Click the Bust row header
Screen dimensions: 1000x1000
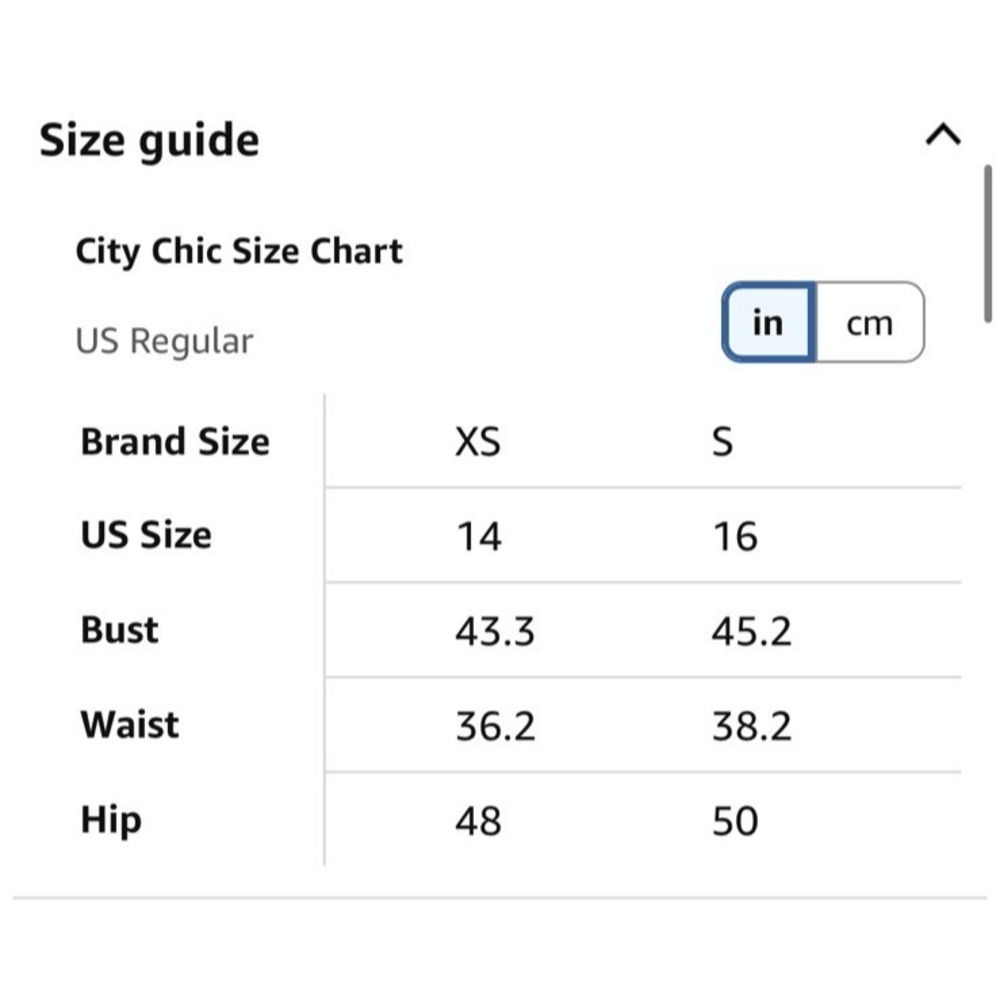(x=119, y=629)
